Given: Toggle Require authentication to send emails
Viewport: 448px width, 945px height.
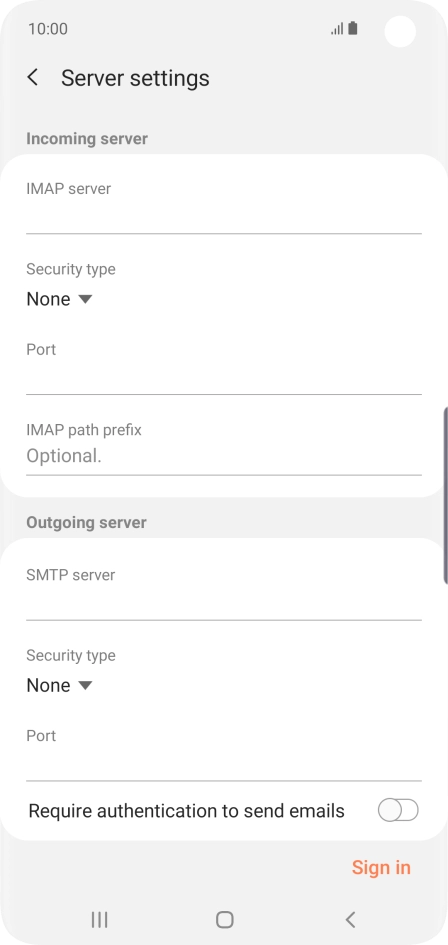Looking at the screenshot, I should pos(398,811).
